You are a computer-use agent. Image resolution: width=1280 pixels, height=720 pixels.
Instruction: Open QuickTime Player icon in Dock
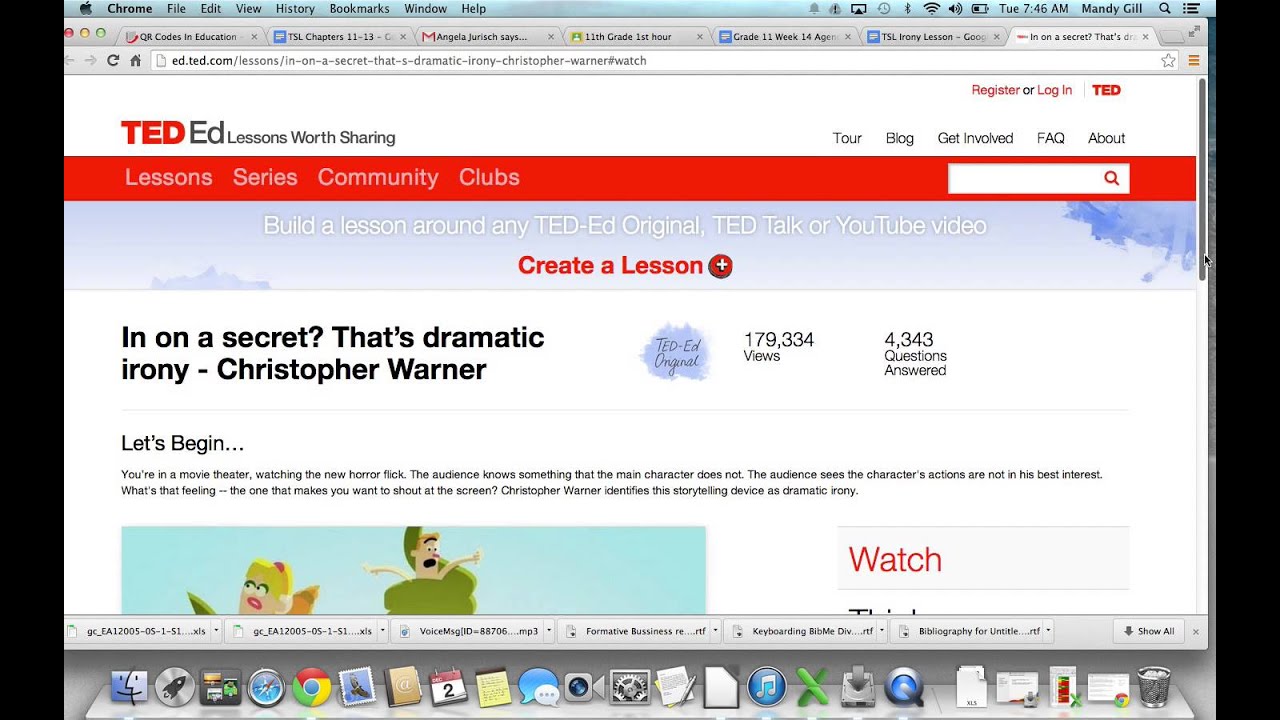(904, 687)
